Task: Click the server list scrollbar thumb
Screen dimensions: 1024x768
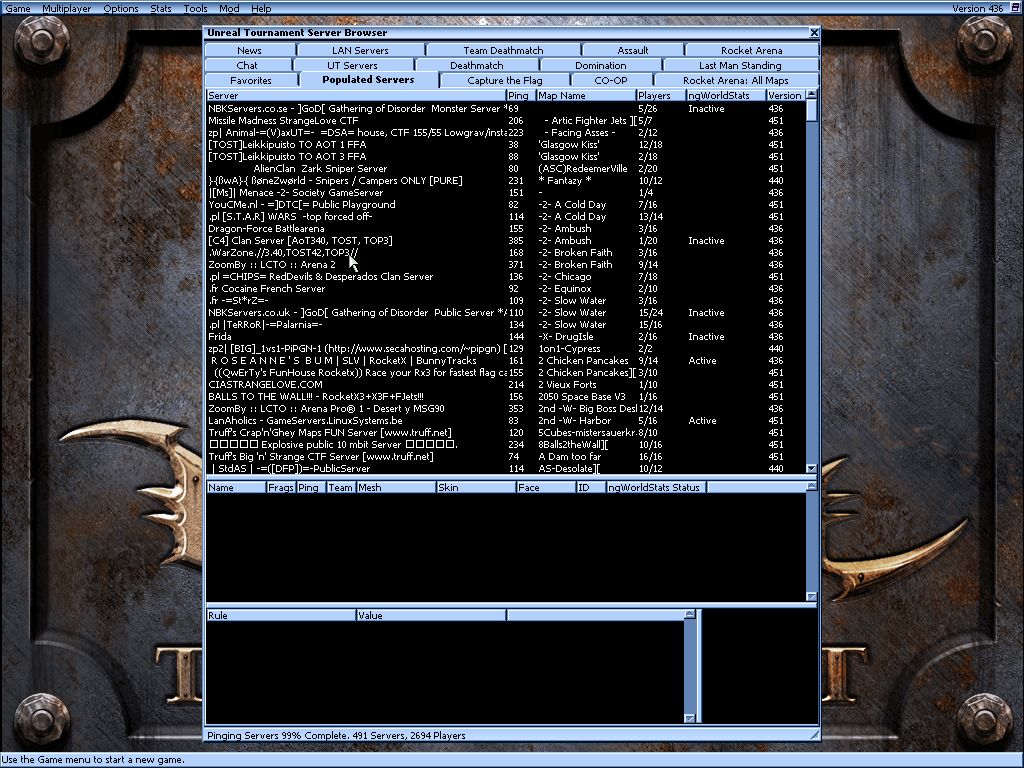Action: point(811,111)
